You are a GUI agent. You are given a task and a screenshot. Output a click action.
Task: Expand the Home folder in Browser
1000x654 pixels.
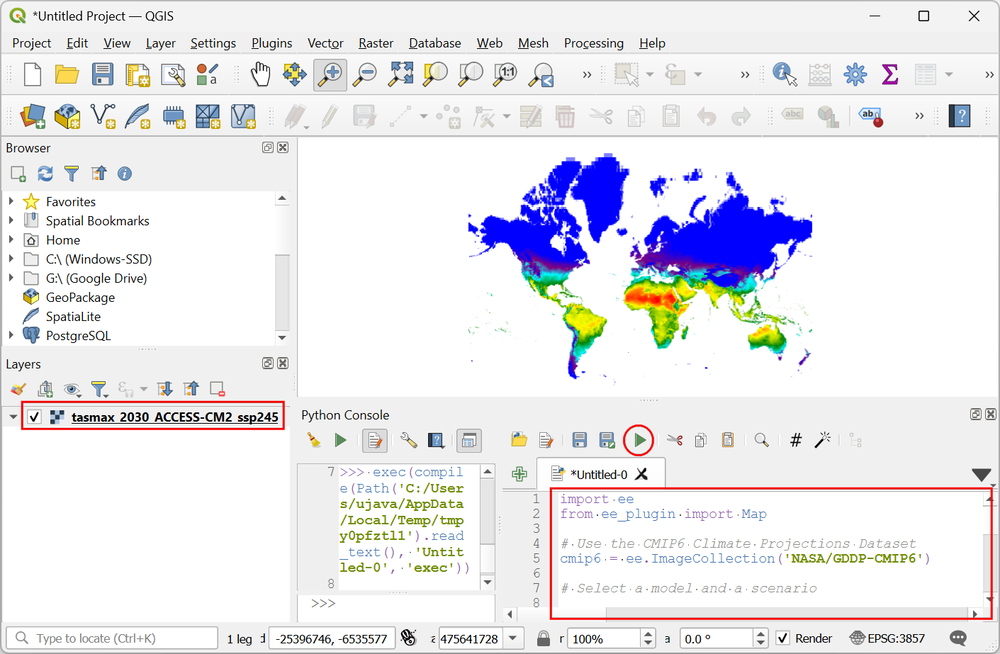11,240
